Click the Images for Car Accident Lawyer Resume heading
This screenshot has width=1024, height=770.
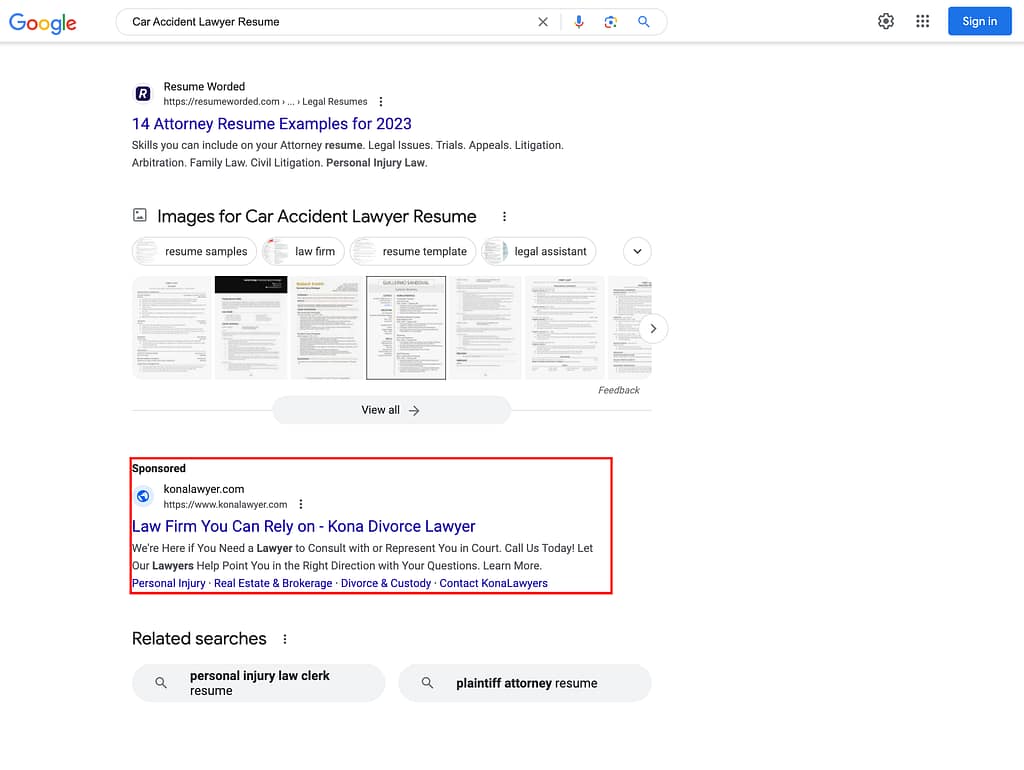[317, 216]
